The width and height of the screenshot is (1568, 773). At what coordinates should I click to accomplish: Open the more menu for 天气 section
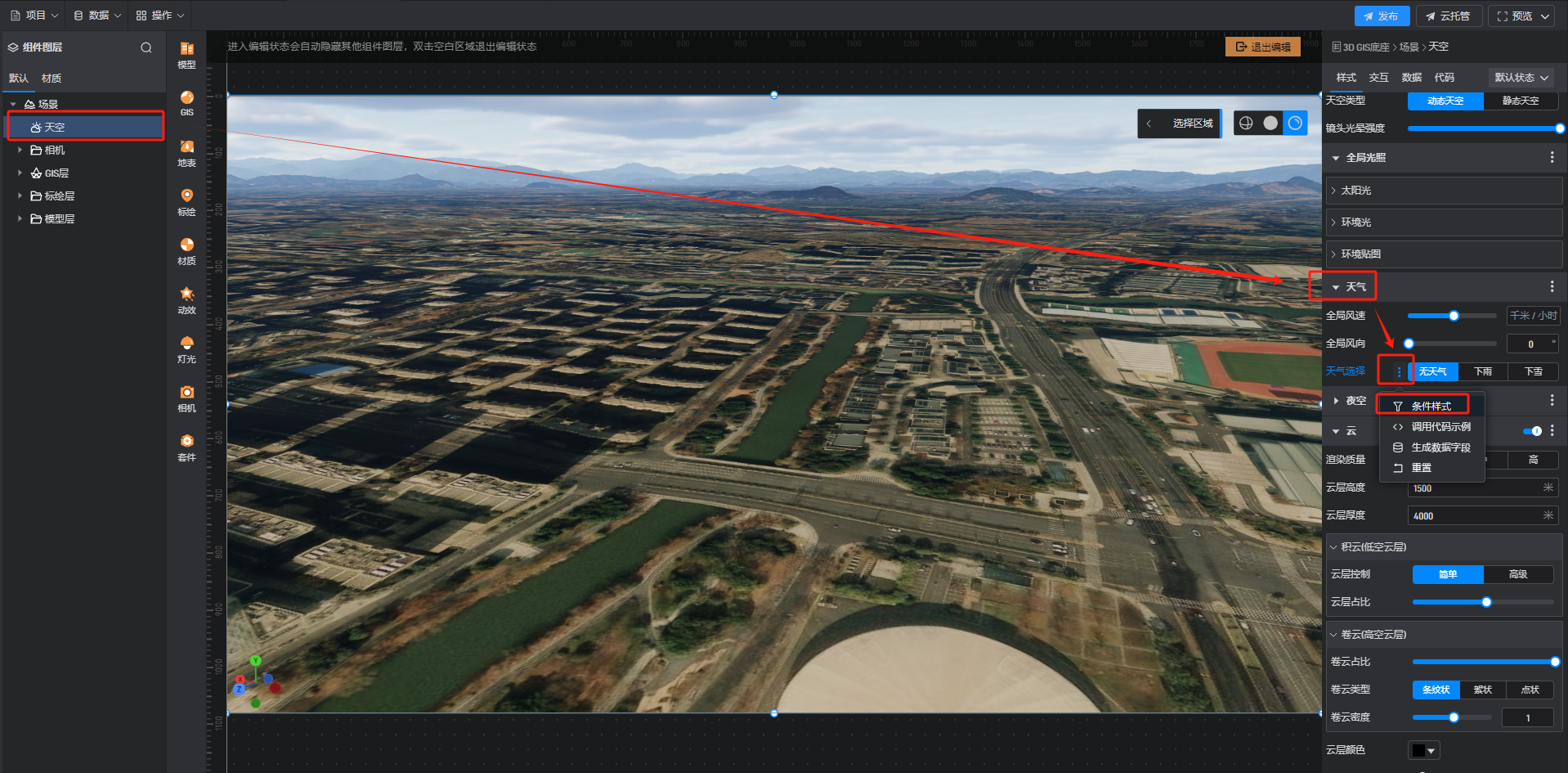pyautogui.click(x=1552, y=286)
